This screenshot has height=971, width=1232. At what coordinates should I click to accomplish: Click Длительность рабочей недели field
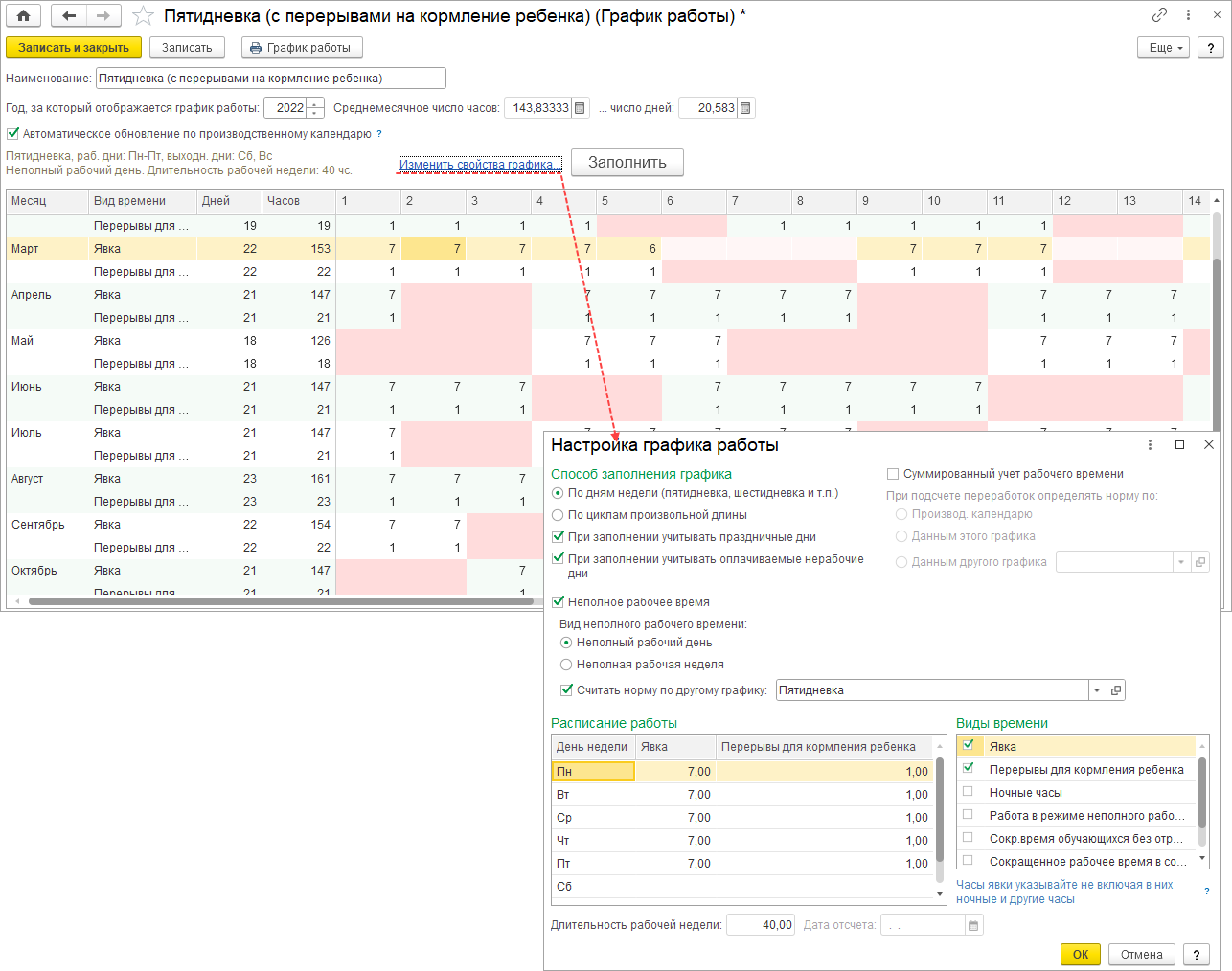point(761,925)
